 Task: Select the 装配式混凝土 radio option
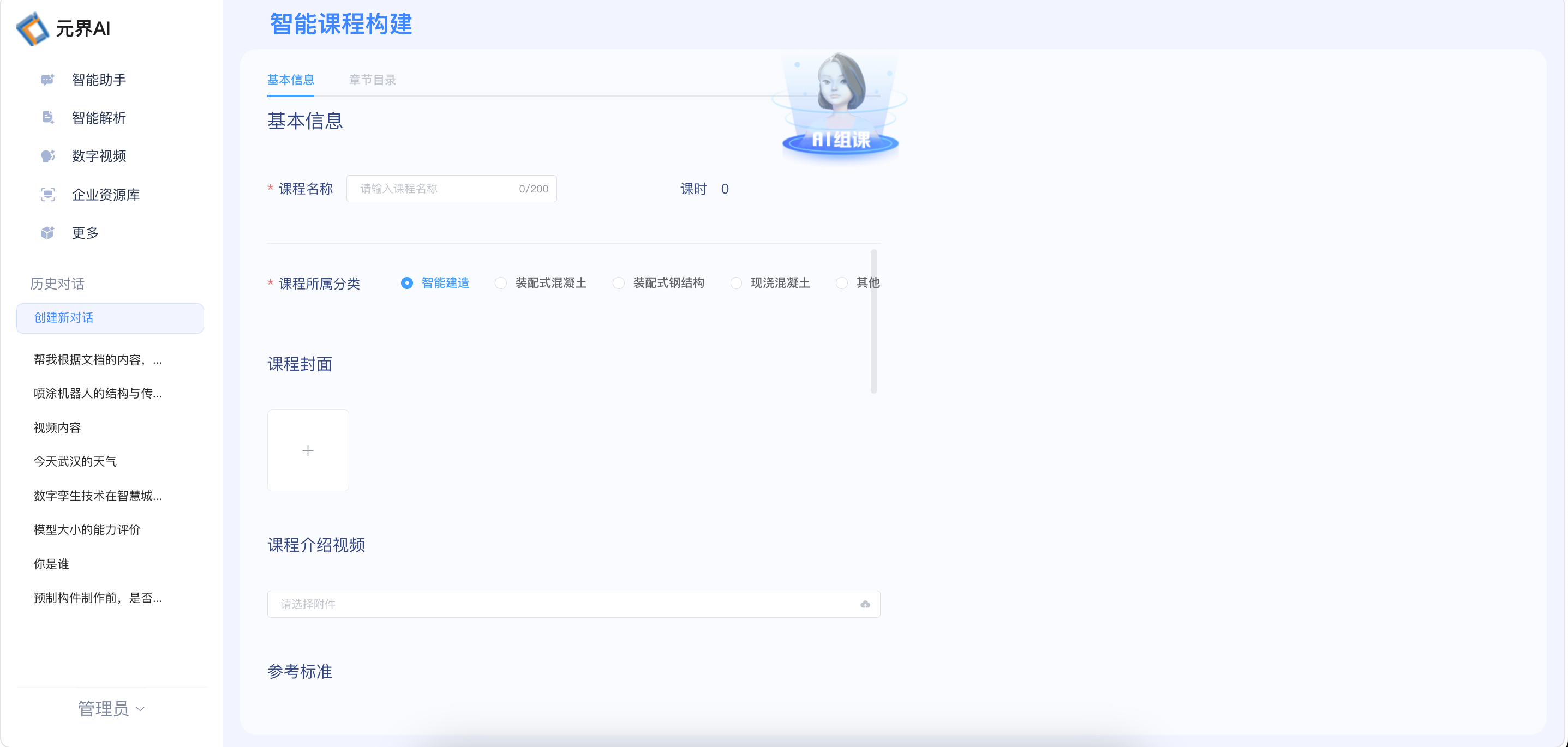pyautogui.click(x=501, y=284)
